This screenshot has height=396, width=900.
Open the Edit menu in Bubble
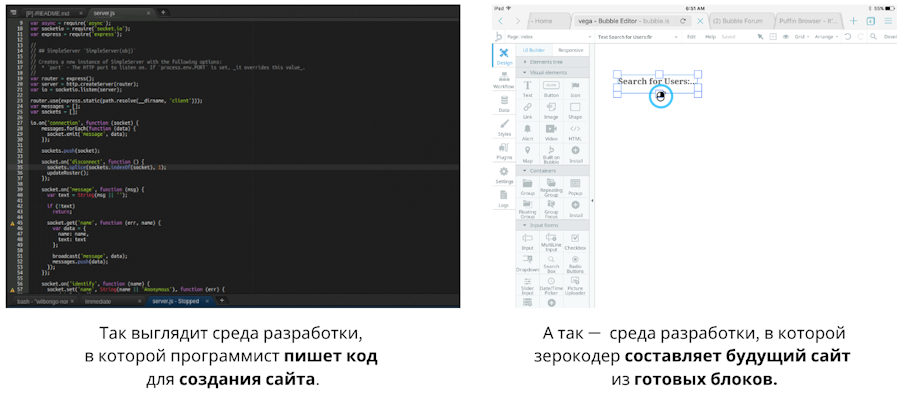coord(691,37)
